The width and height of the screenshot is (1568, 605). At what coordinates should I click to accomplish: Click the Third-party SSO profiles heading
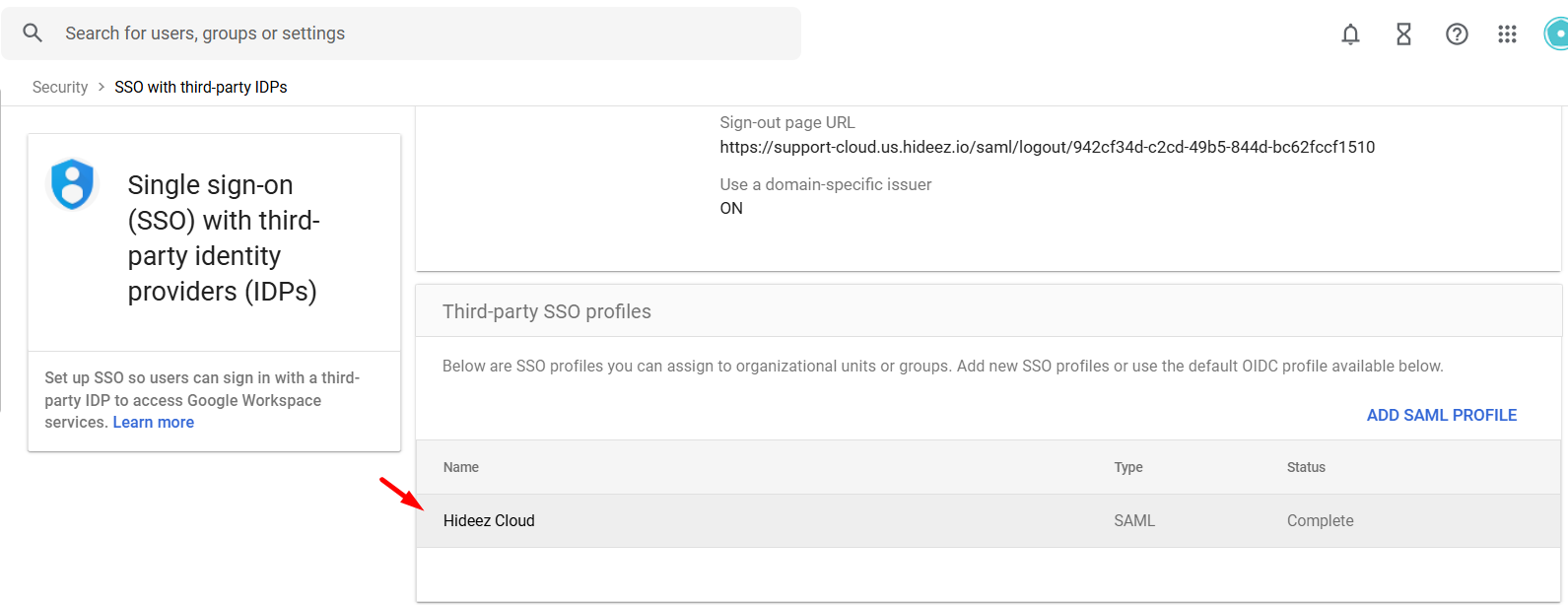(x=547, y=311)
